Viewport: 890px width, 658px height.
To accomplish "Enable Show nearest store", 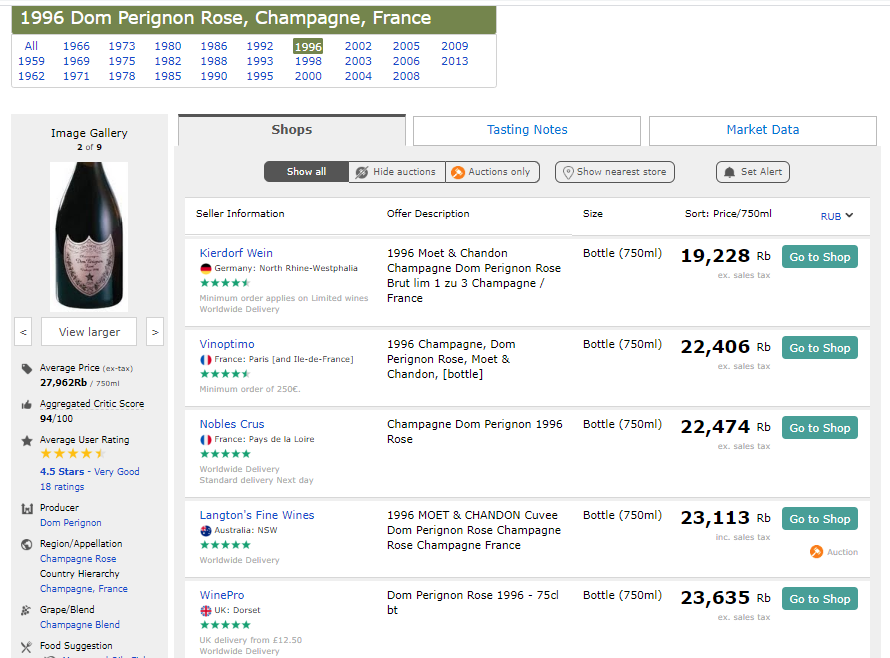I will (615, 172).
